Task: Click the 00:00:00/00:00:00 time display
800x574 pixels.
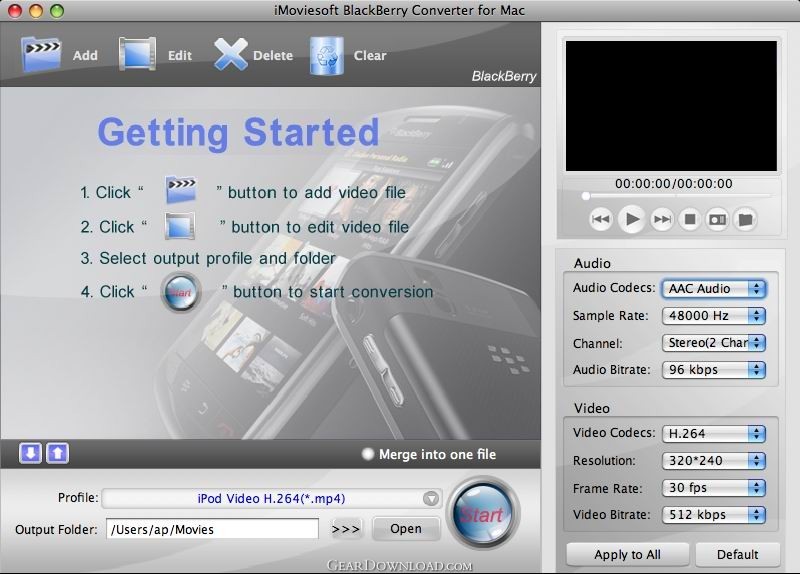Action: point(673,184)
